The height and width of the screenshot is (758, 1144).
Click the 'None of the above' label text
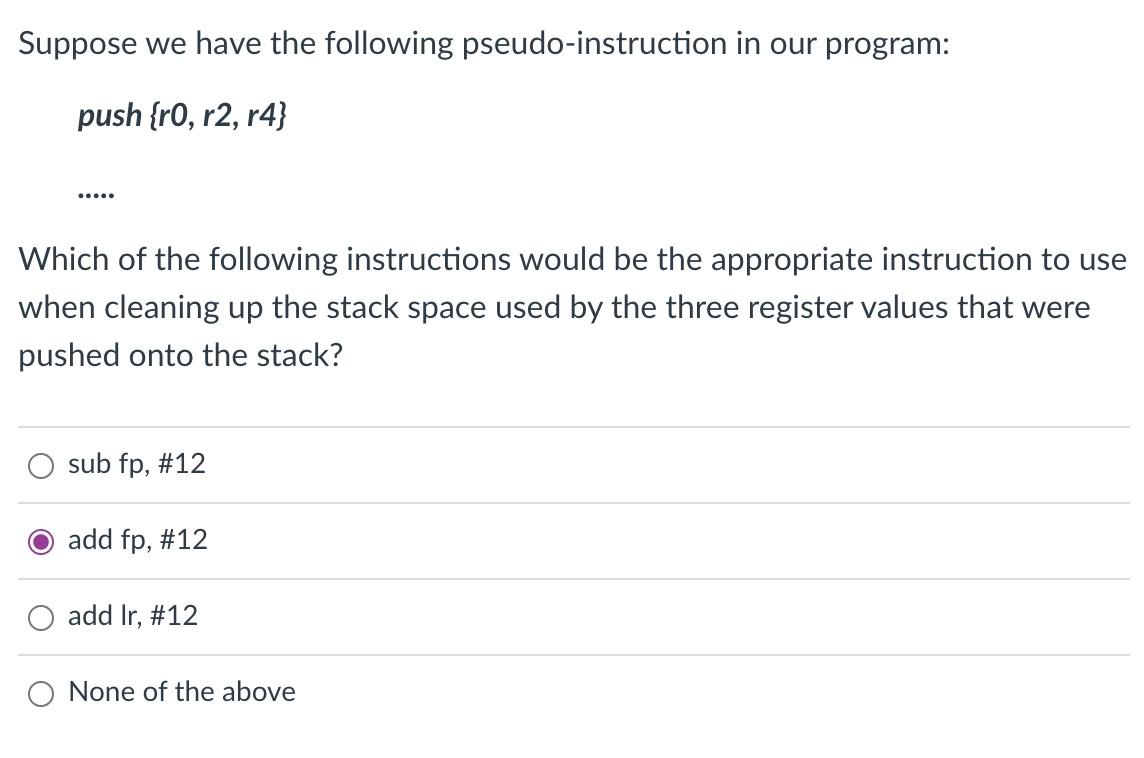click(181, 692)
